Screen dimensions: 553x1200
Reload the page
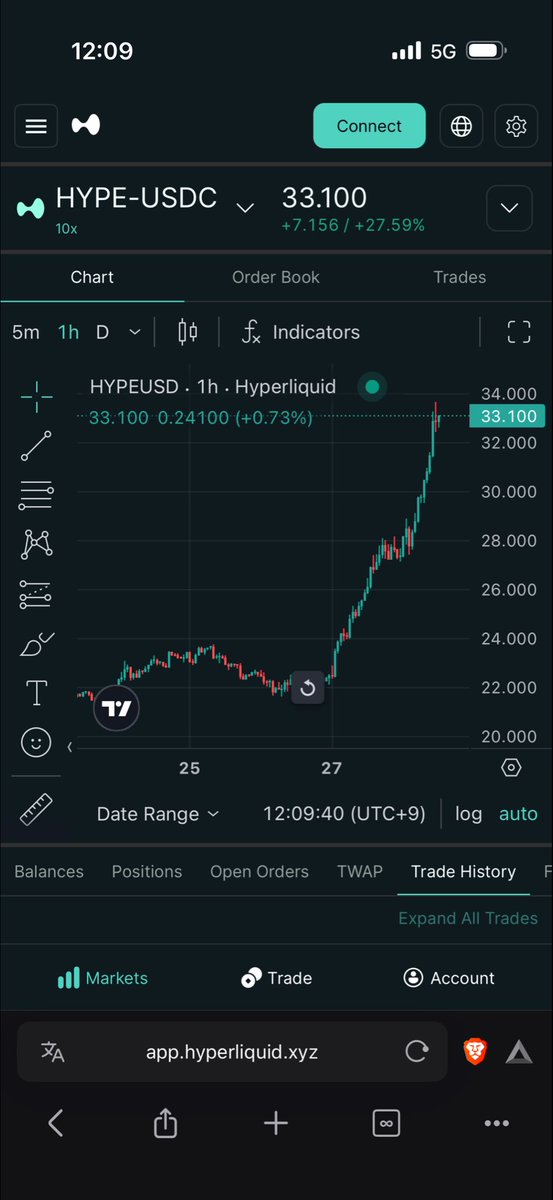pyautogui.click(x=417, y=1052)
